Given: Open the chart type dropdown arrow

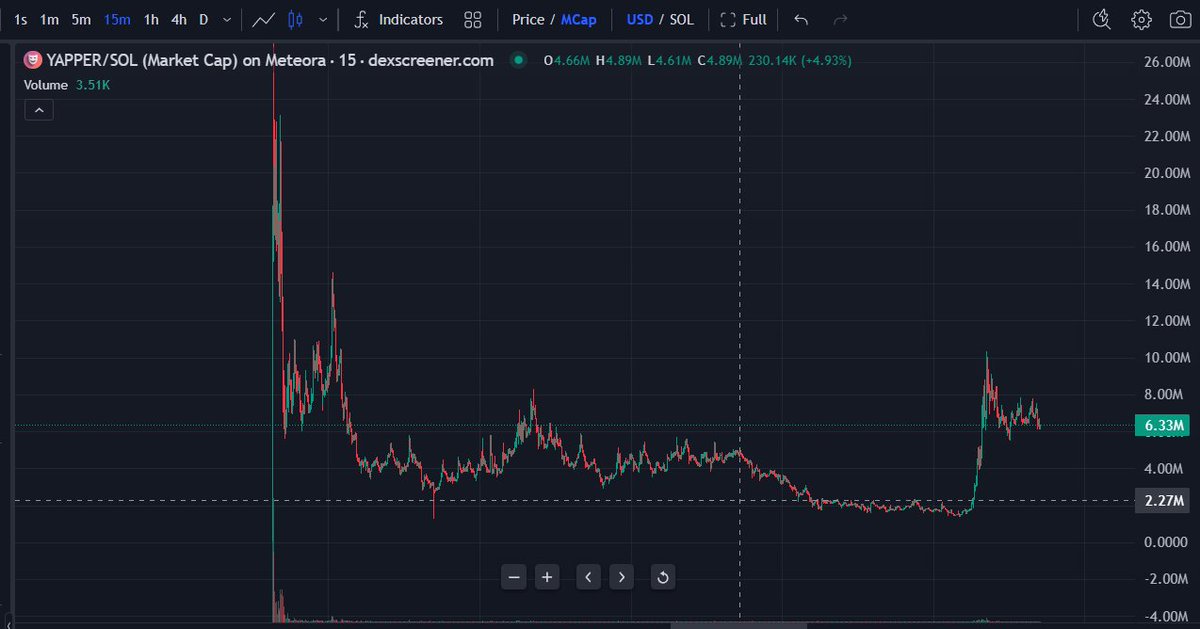Looking at the screenshot, I should tap(322, 19).
